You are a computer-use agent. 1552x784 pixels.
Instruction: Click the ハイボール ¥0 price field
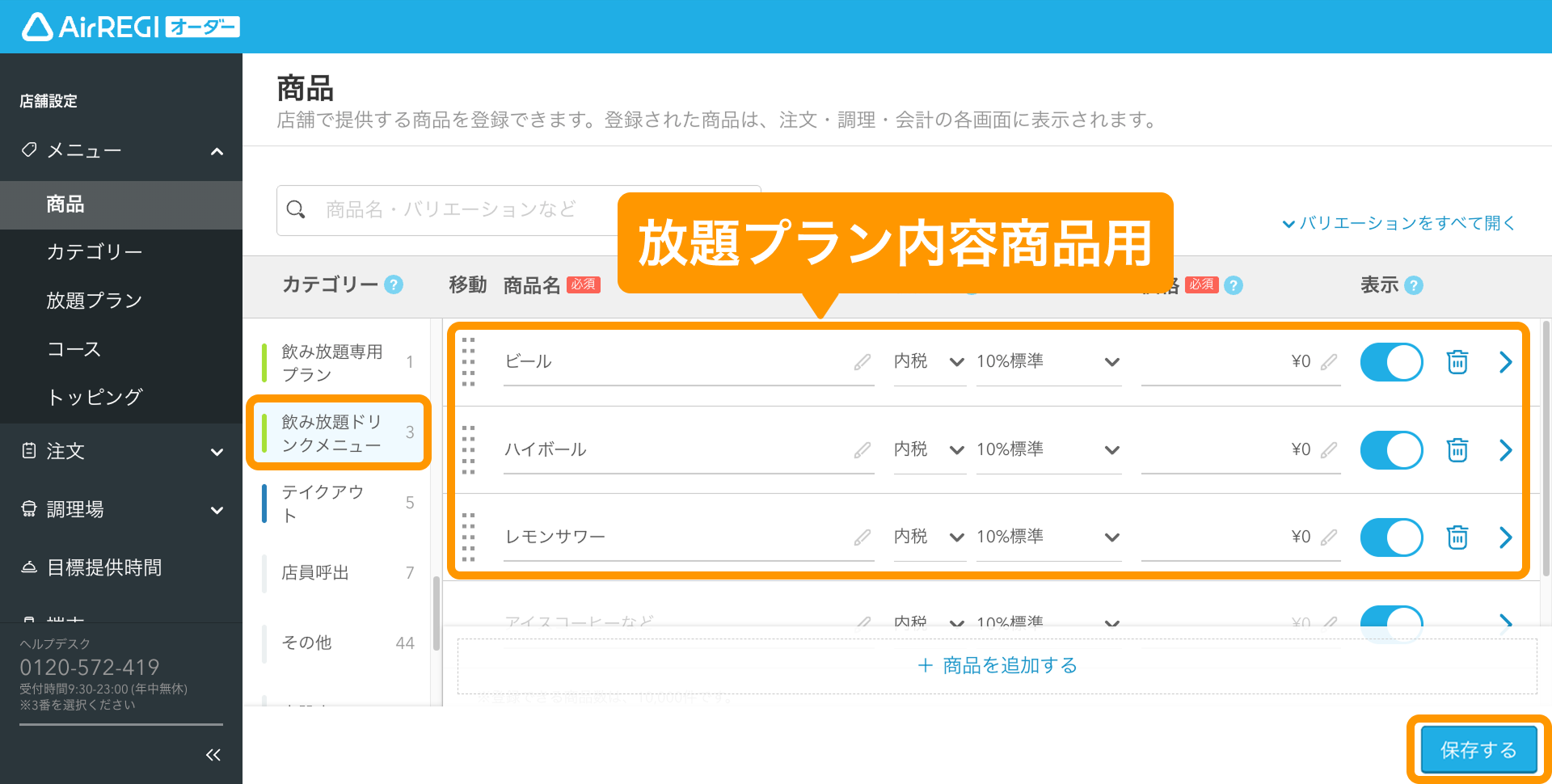tap(1241, 450)
